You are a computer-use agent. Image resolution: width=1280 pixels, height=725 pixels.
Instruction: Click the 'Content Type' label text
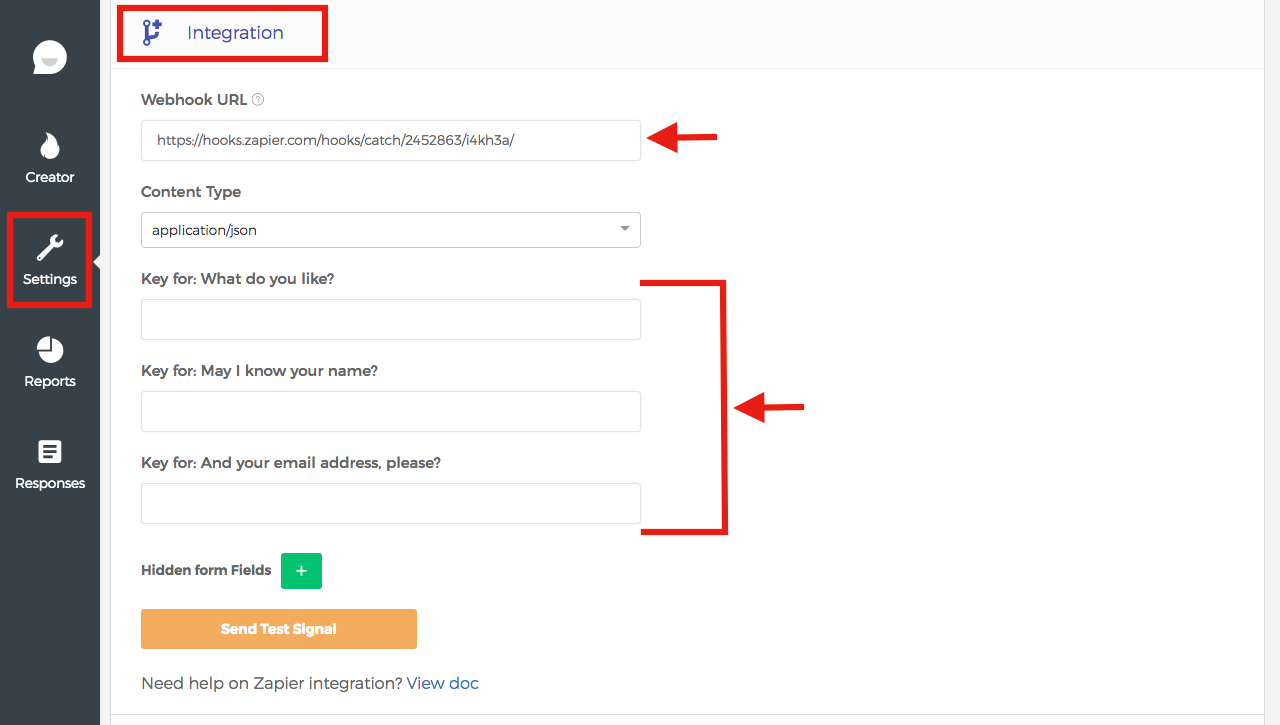click(191, 192)
